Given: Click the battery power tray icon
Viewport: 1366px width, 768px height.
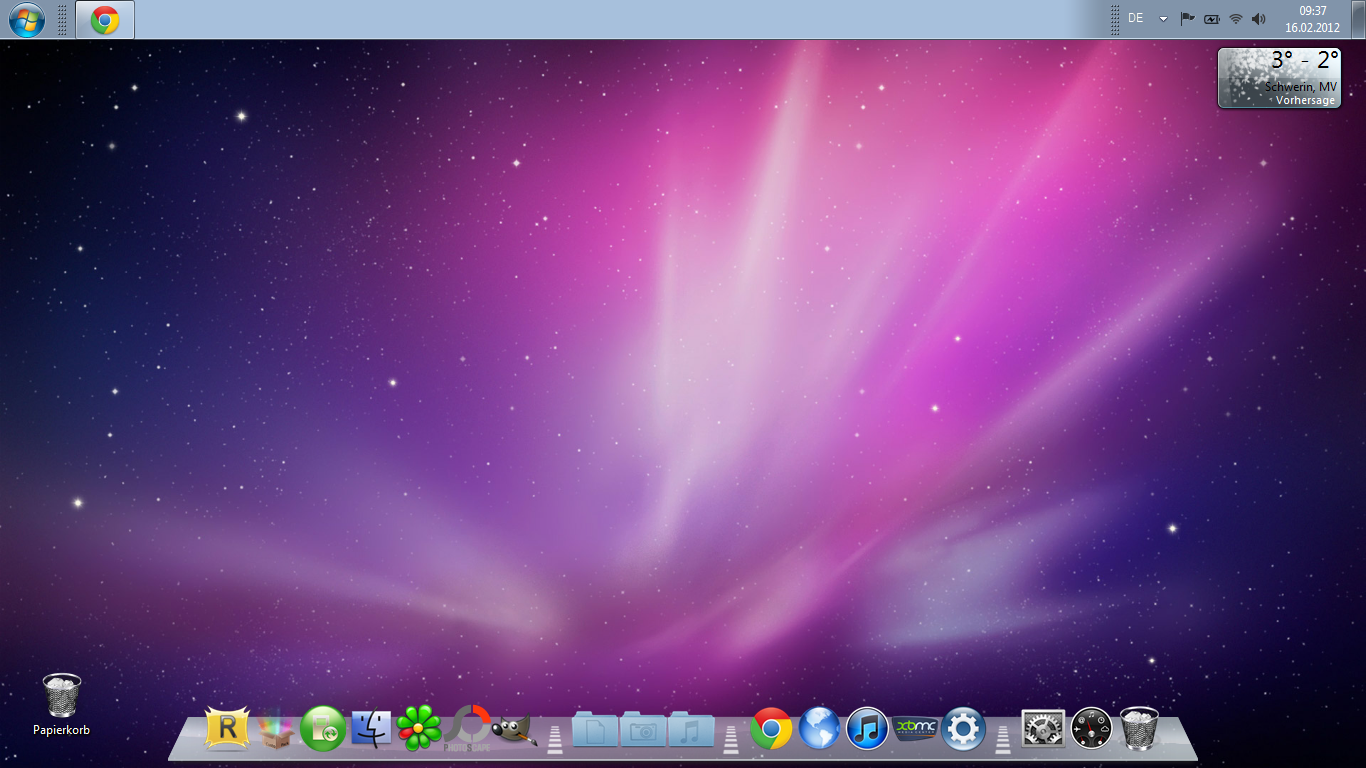Looking at the screenshot, I should [1212, 19].
